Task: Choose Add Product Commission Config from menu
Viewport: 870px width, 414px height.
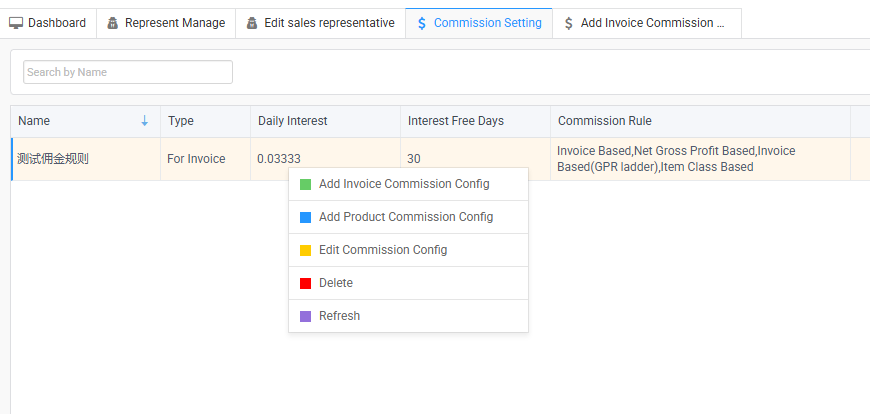Action: pyautogui.click(x=405, y=217)
